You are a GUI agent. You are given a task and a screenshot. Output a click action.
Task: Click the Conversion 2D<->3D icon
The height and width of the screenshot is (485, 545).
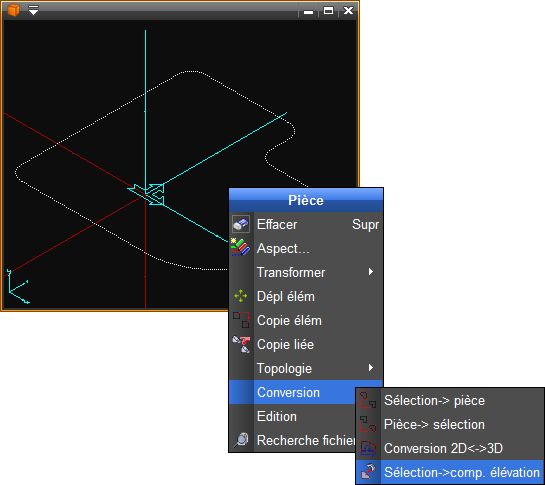pos(368,448)
